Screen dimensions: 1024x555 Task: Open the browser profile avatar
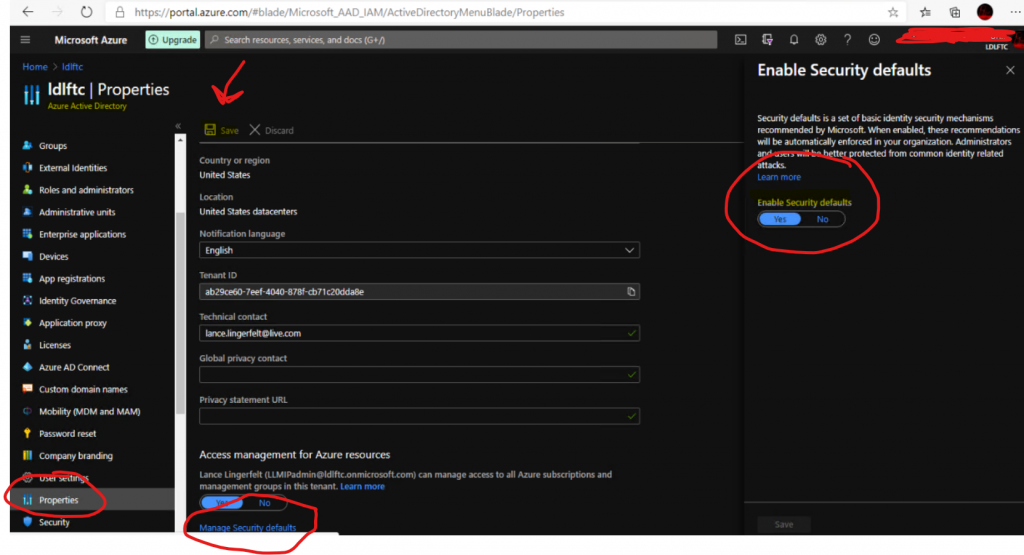(985, 12)
